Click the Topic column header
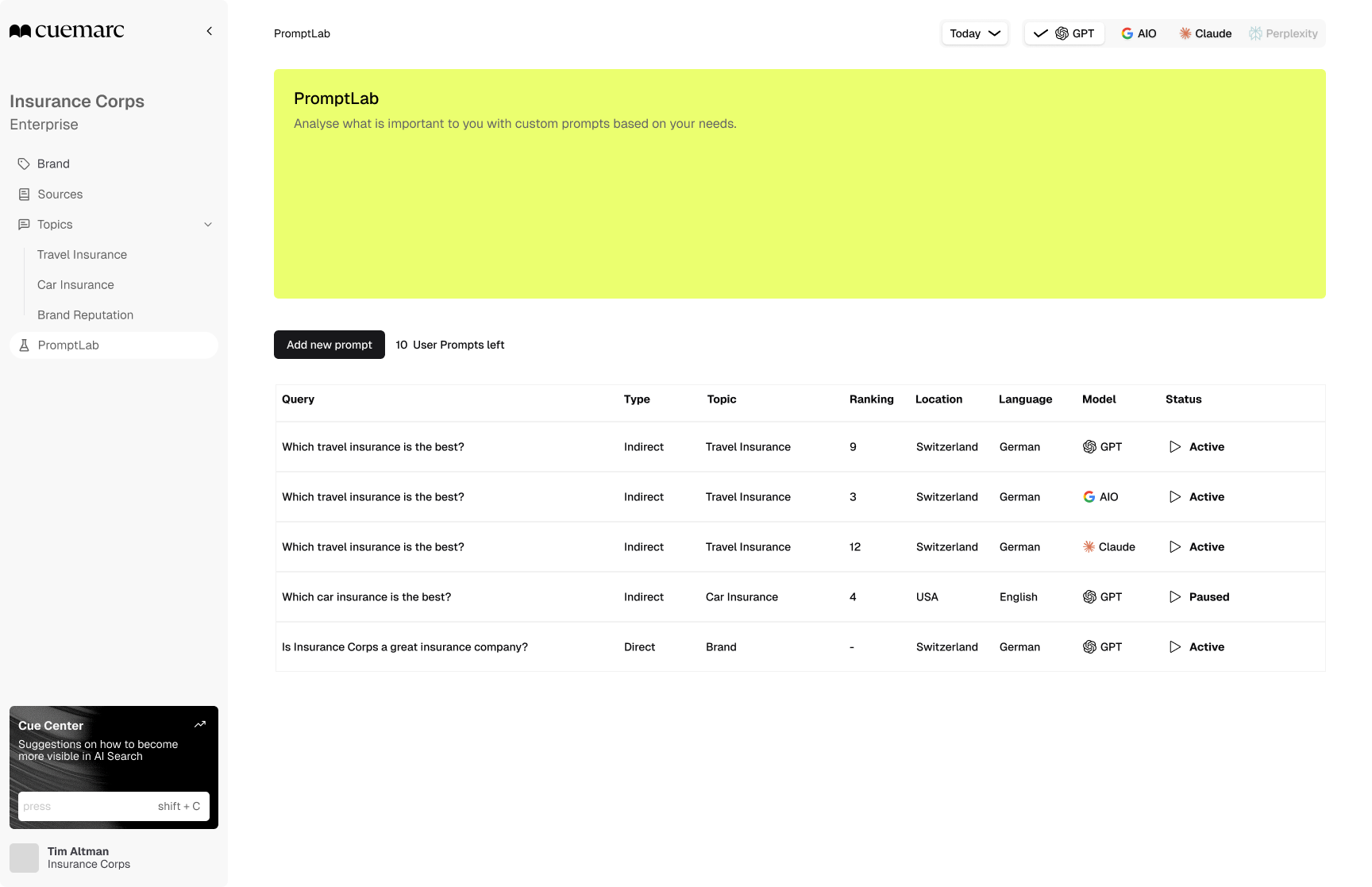1372x887 pixels. coord(722,399)
